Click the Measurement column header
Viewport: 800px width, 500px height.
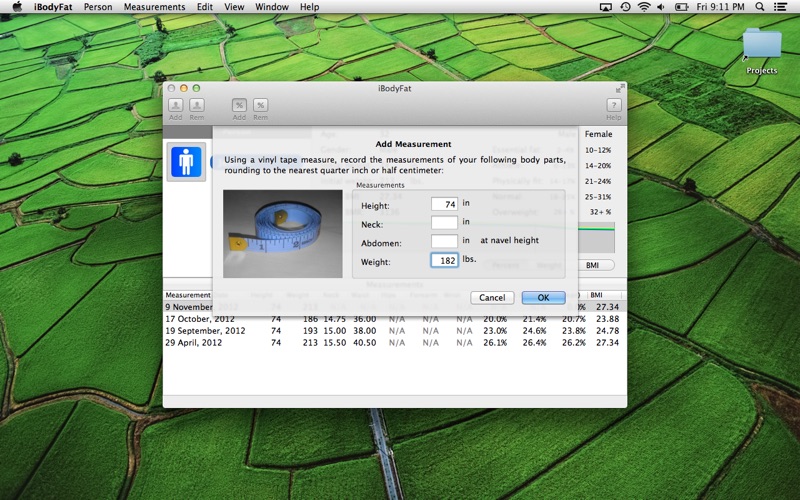[188, 295]
